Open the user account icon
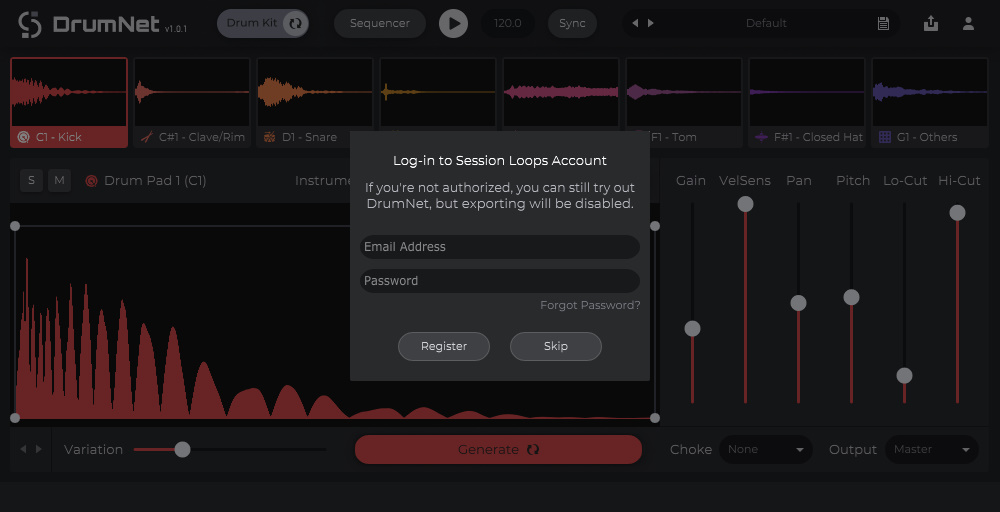The image size is (1000, 512). pos(968,24)
